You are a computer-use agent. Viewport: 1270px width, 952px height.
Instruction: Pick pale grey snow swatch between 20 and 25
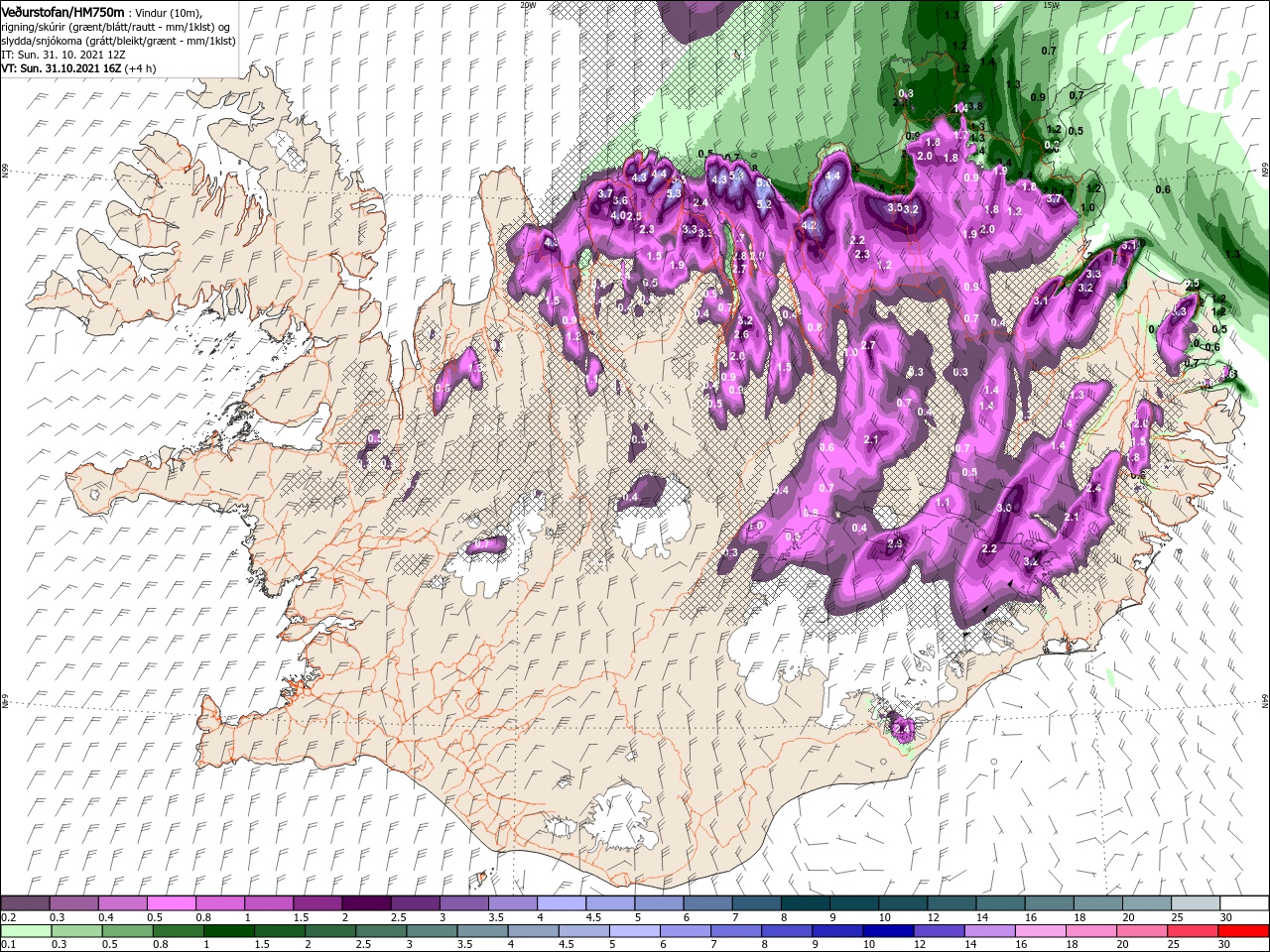[x=1145, y=903]
